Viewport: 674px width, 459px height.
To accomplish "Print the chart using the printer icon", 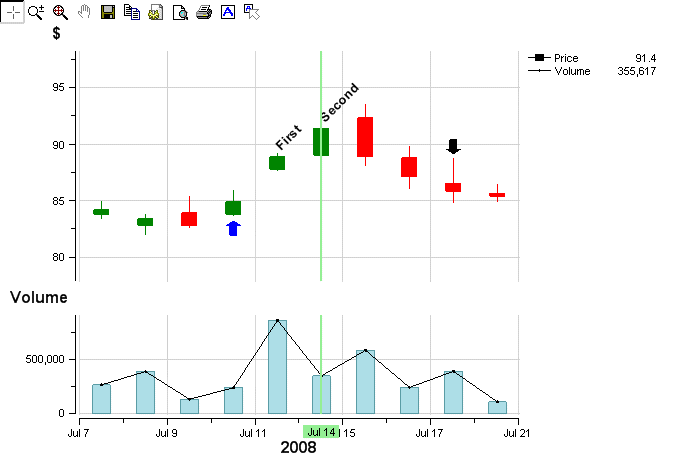I will tap(203, 12).
